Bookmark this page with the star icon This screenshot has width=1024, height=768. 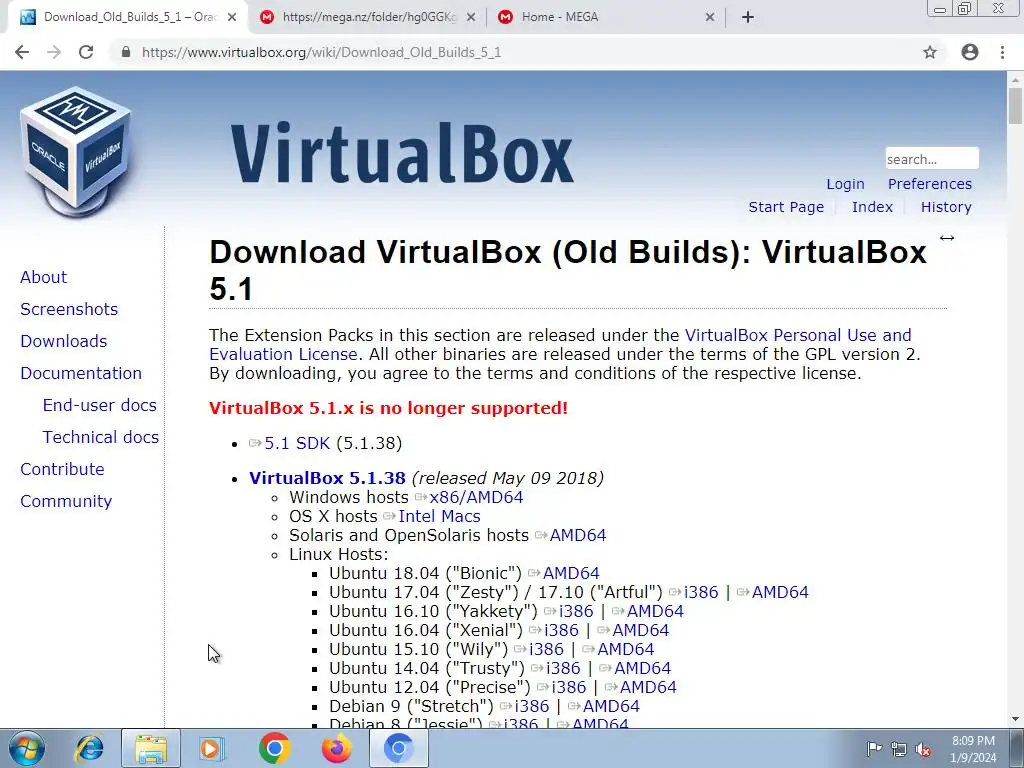[x=930, y=52]
